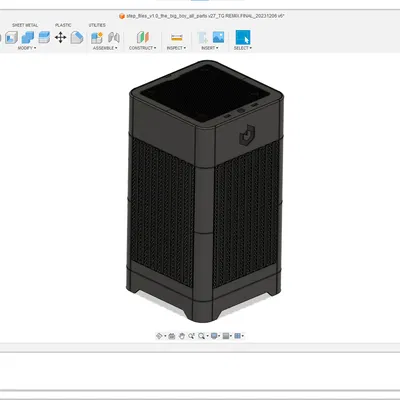Create a New Component from Assemble icon

(97, 37)
